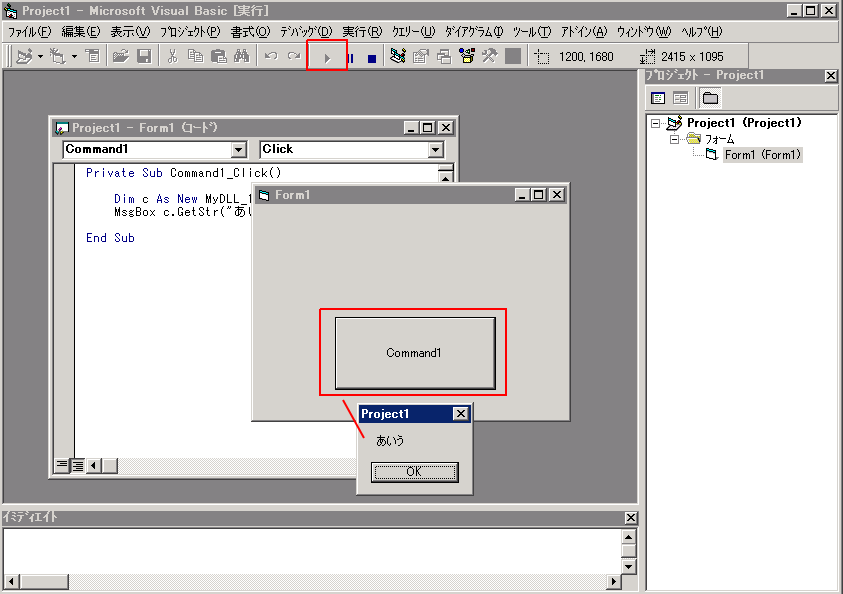The width and height of the screenshot is (843, 594).
Task: Pause execution with the Break toolbar icon
Action: click(349, 56)
